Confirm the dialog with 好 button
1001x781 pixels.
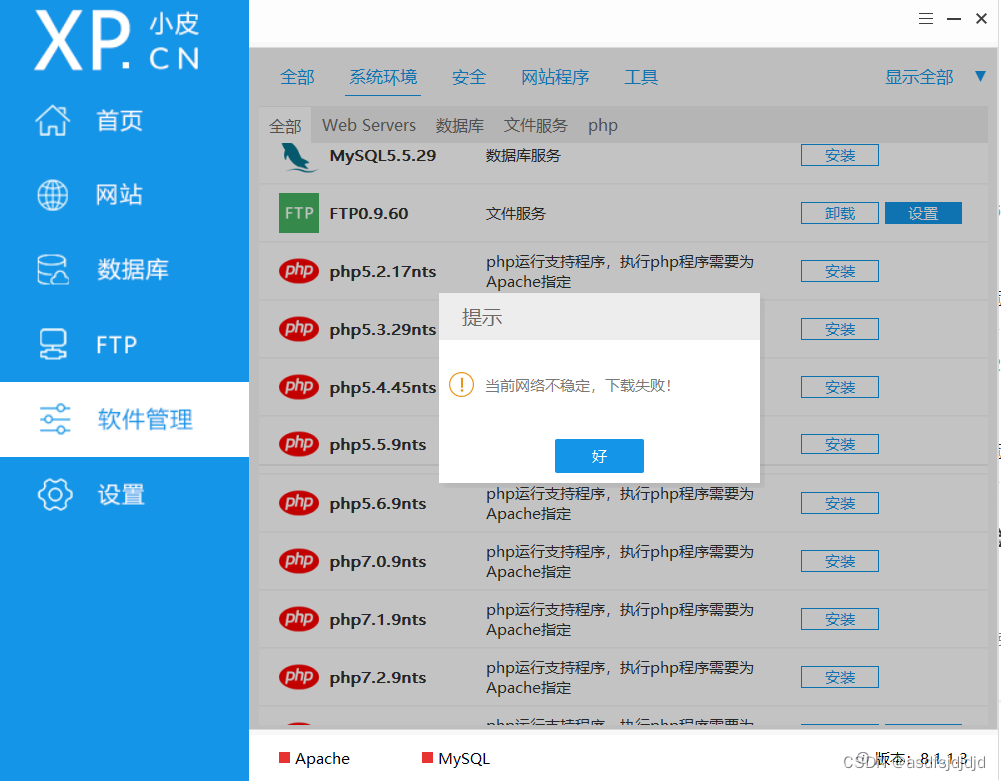tap(599, 456)
